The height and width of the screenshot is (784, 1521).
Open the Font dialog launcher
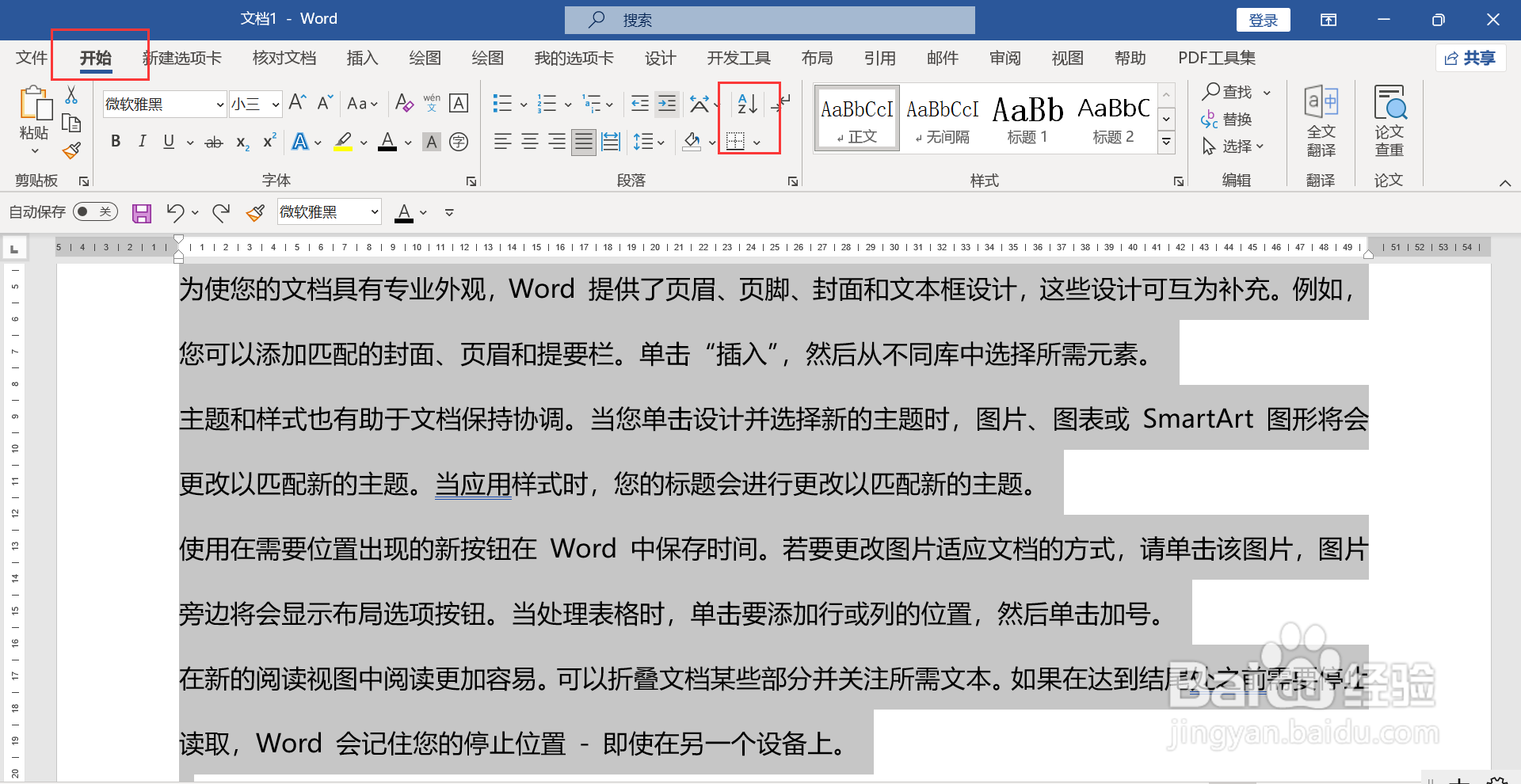click(471, 181)
